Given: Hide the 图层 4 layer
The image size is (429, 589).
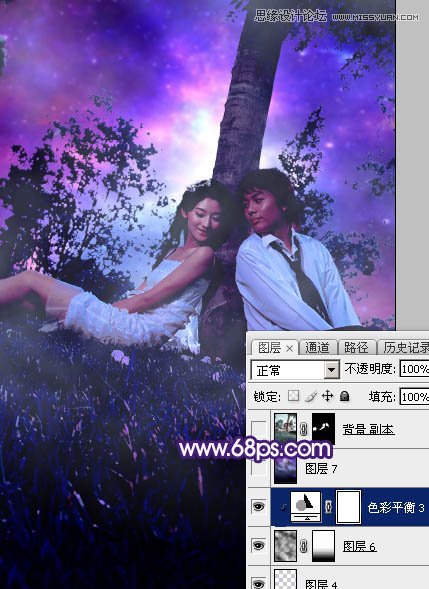Looking at the screenshot, I should (259, 583).
